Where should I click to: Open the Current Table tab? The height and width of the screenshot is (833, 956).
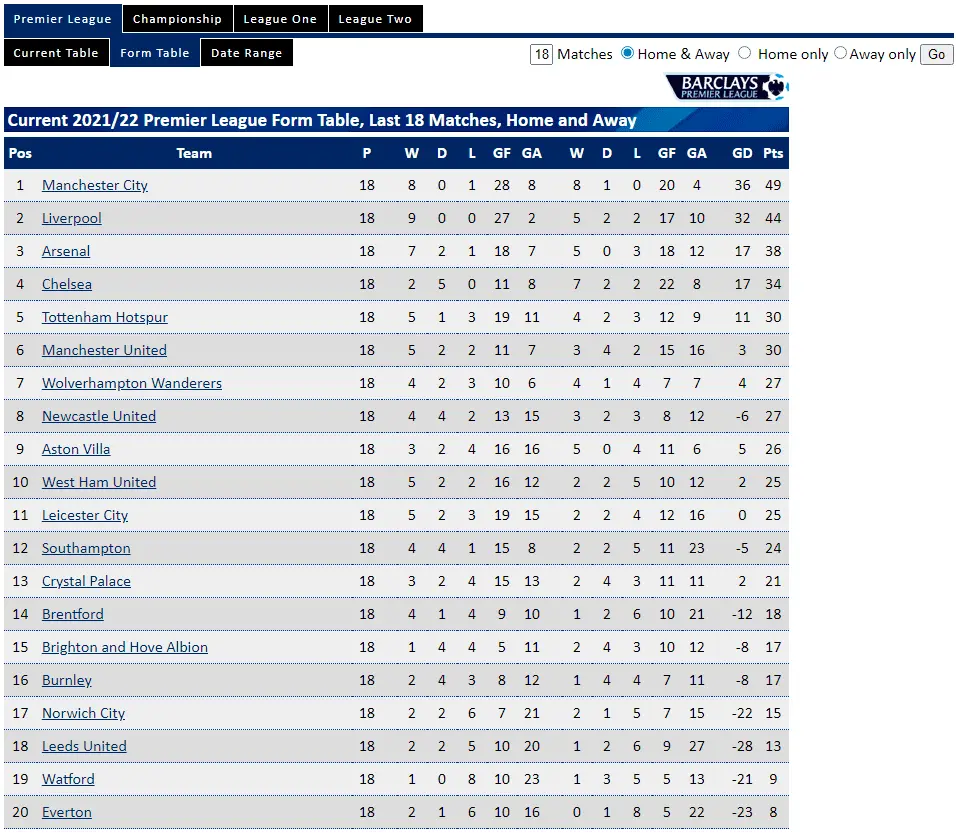56,53
